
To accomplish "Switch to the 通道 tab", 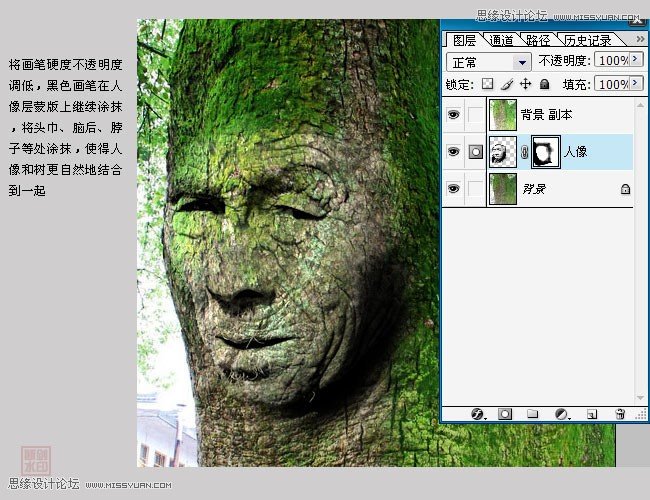I will tap(501, 41).
